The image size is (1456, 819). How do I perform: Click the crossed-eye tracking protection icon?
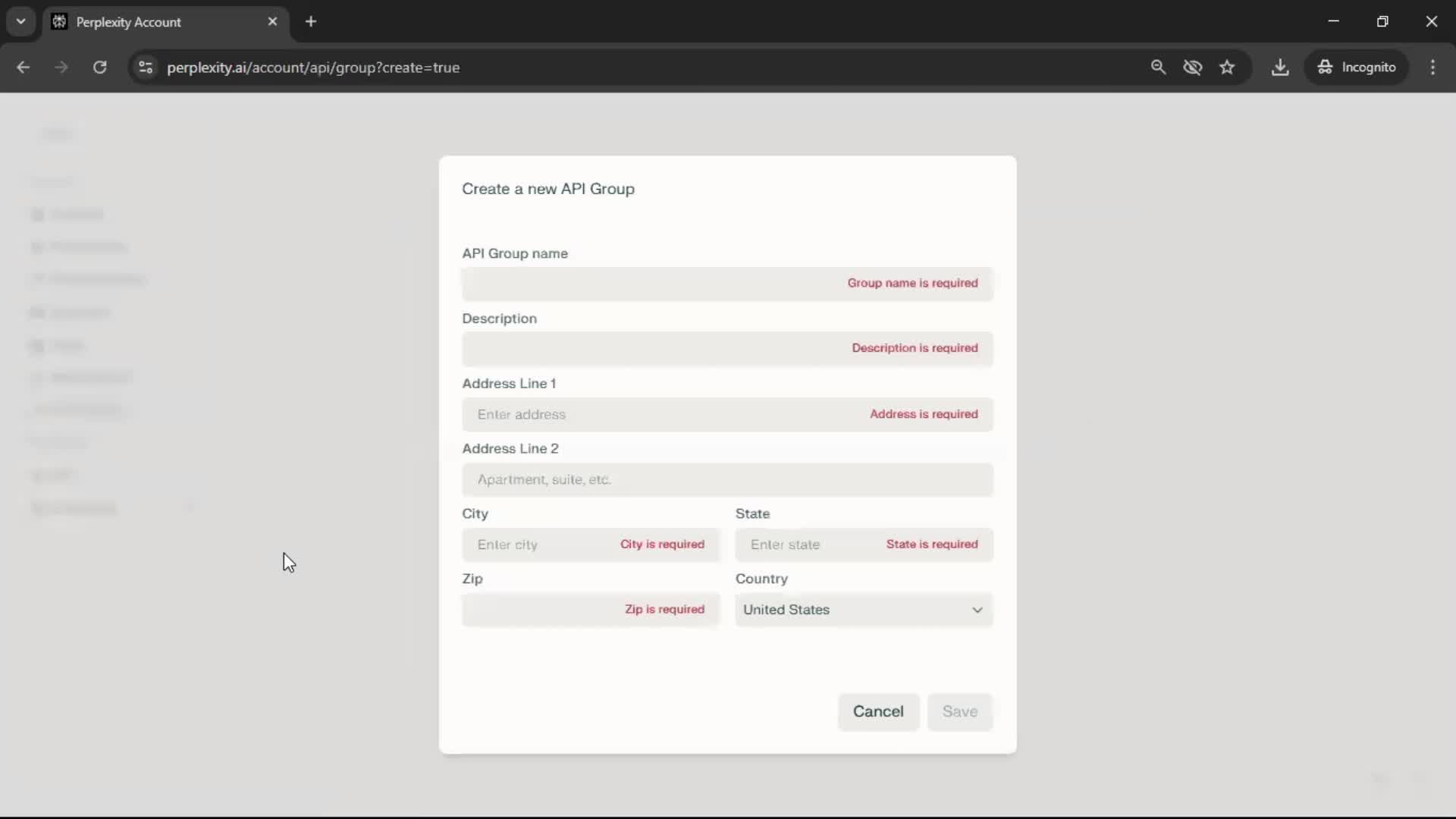[1193, 67]
